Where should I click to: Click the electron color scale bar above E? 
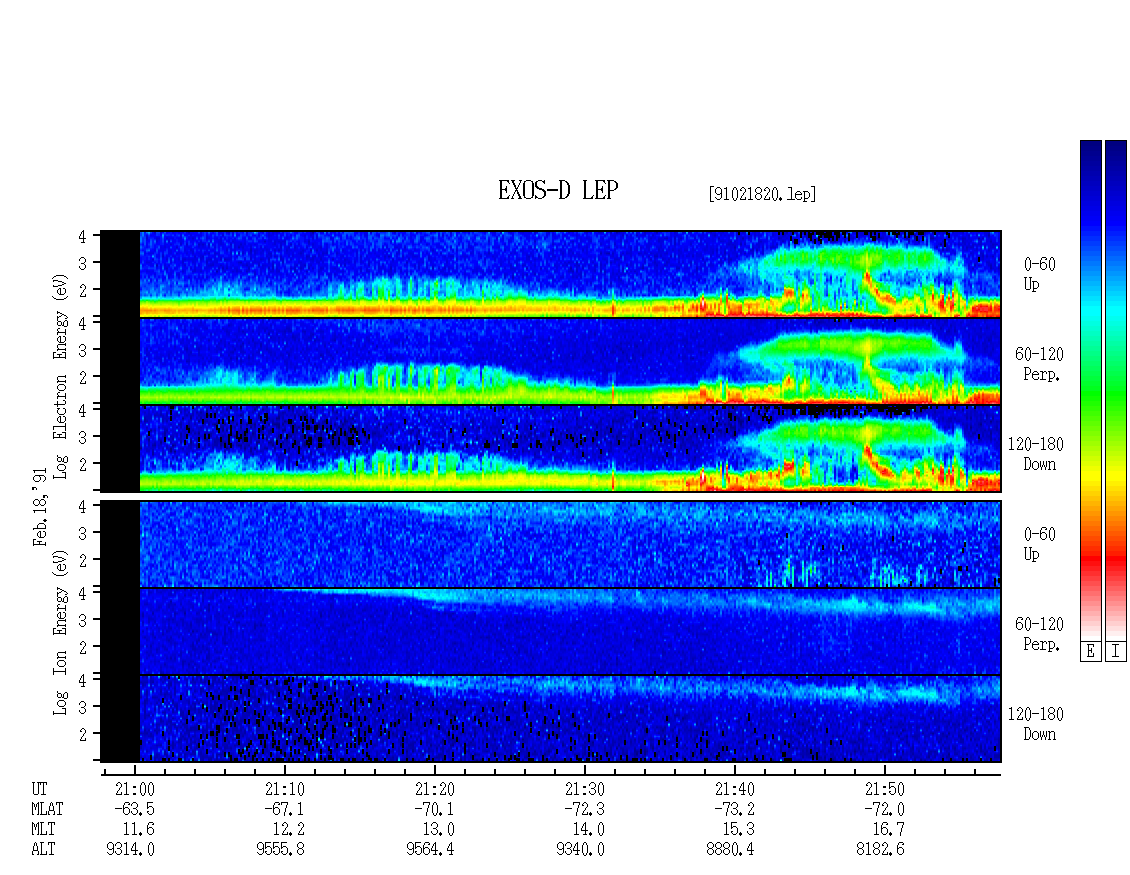pyautogui.click(x=1090, y=390)
